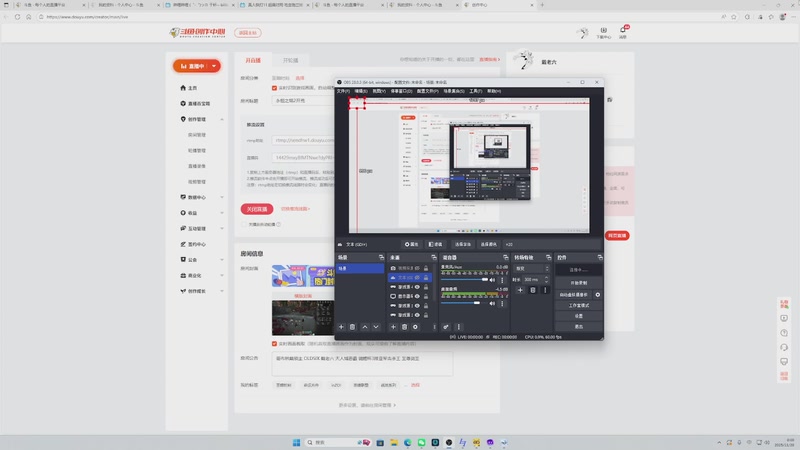Click the red 关闭直播 button
This screenshot has height=450, width=800.
tap(257, 209)
